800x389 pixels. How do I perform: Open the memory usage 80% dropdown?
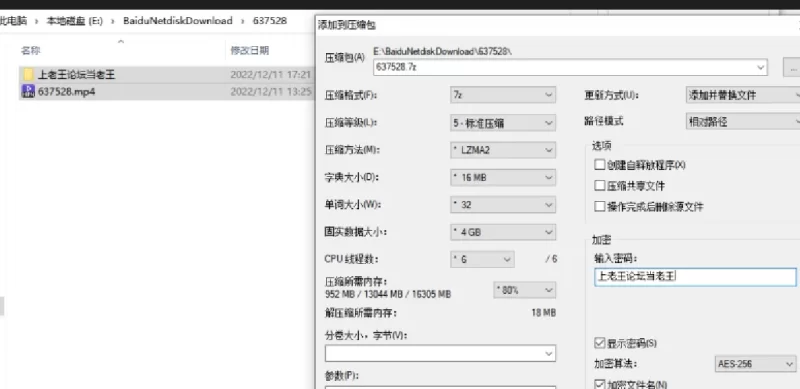(x=524, y=290)
